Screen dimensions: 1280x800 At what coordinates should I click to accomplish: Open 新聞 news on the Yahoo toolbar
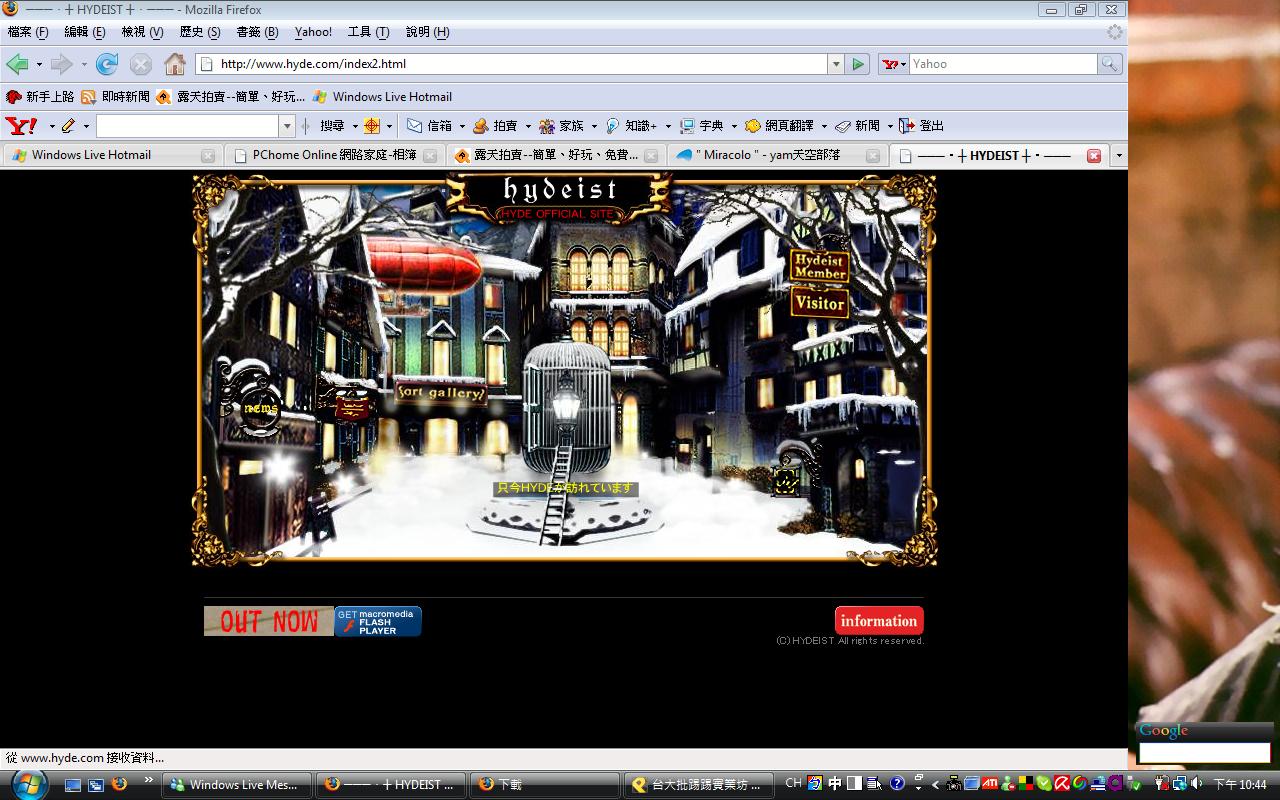pyautogui.click(x=858, y=126)
